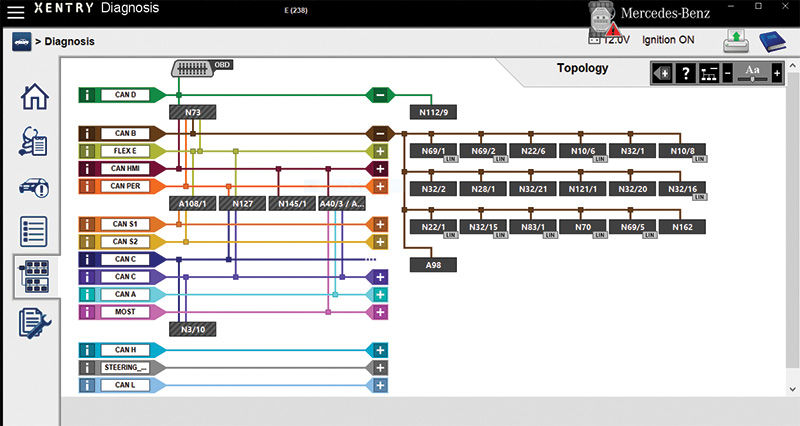Open info for CAN S1 bus

point(87,224)
